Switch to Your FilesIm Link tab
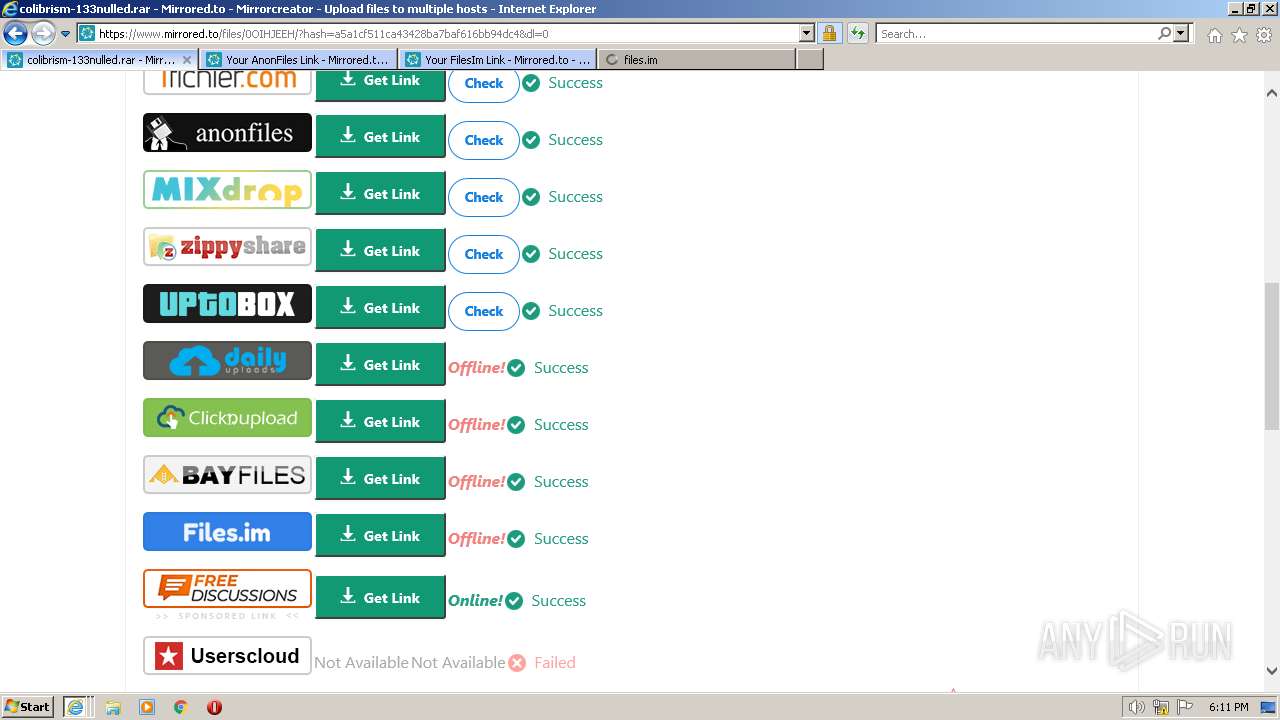The height and width of the screenshot is (720, 1280). (497, 60)
